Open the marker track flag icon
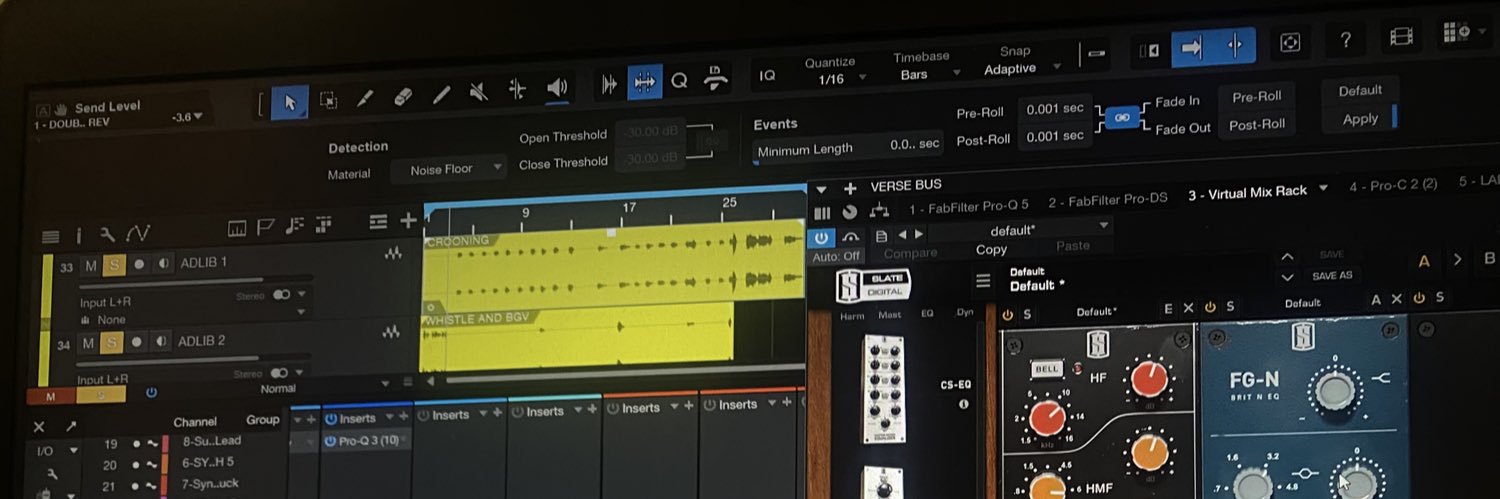This screenshot has height=499, width=1500. (265, 226)
